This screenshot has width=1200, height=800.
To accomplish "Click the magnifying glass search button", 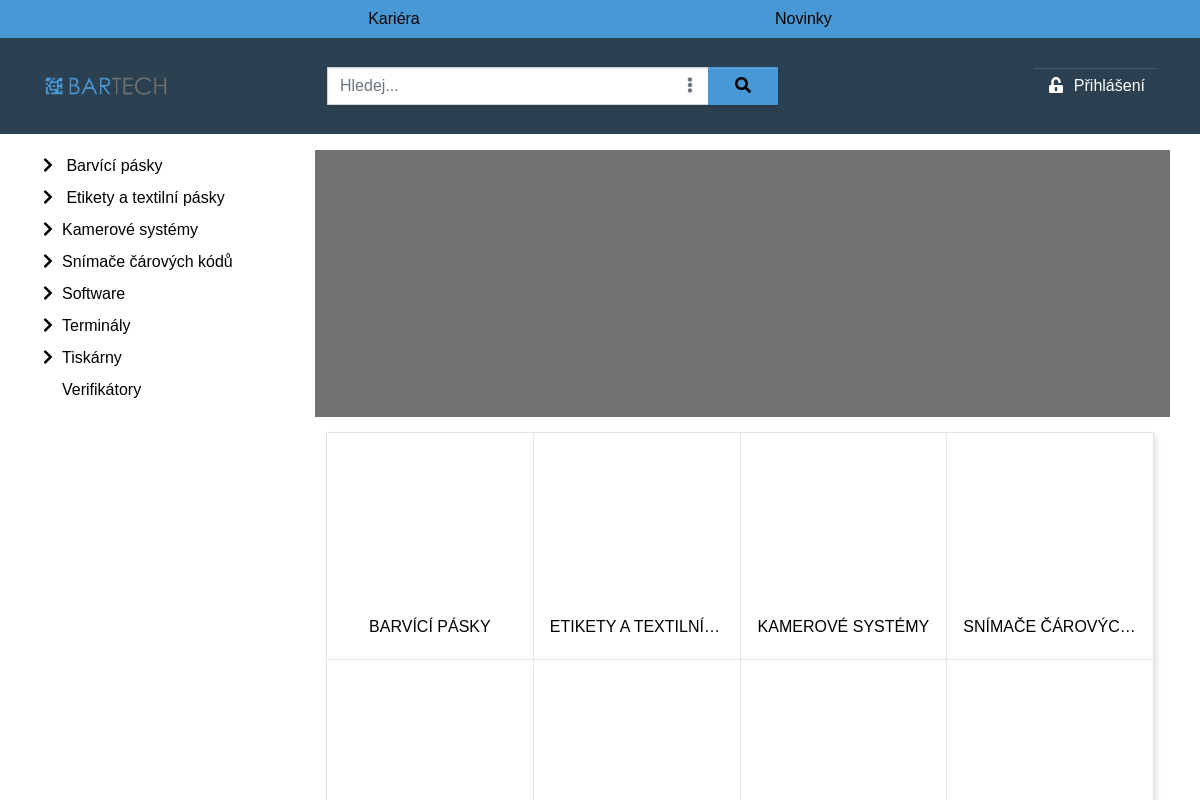I will pyautogui.click(x=742, y=86).
